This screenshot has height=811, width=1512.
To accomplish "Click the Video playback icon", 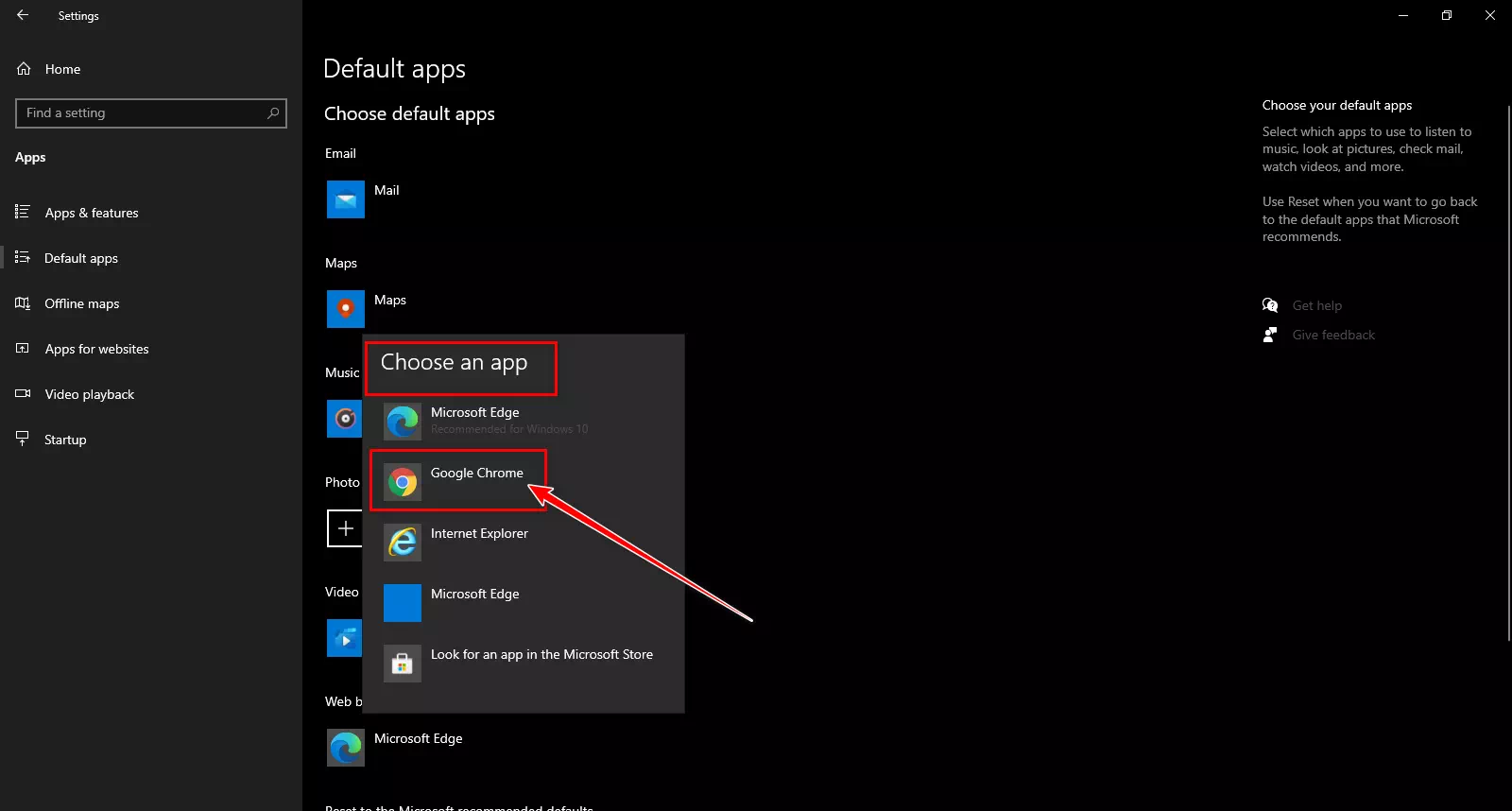I will point(23,393).
